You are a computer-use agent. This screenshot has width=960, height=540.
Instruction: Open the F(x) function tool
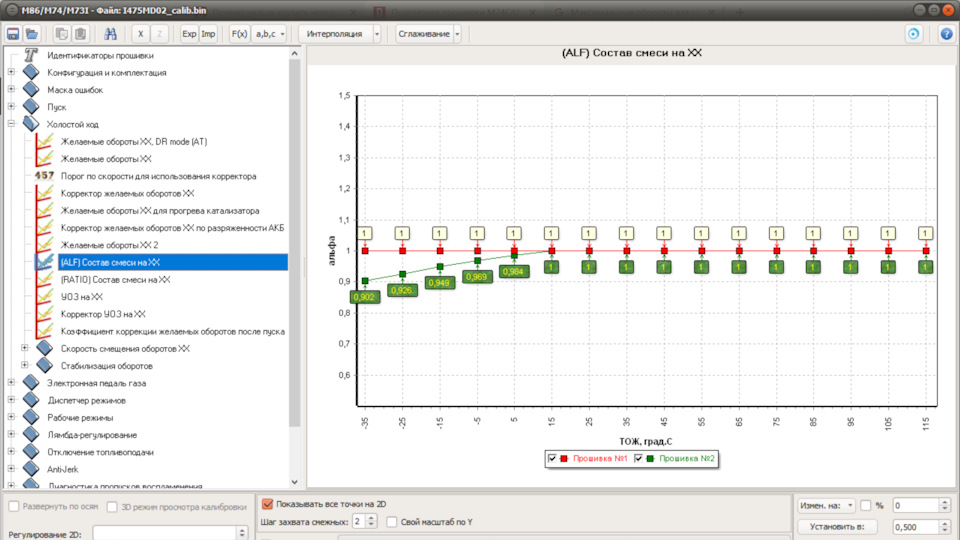tap(239, 34)
